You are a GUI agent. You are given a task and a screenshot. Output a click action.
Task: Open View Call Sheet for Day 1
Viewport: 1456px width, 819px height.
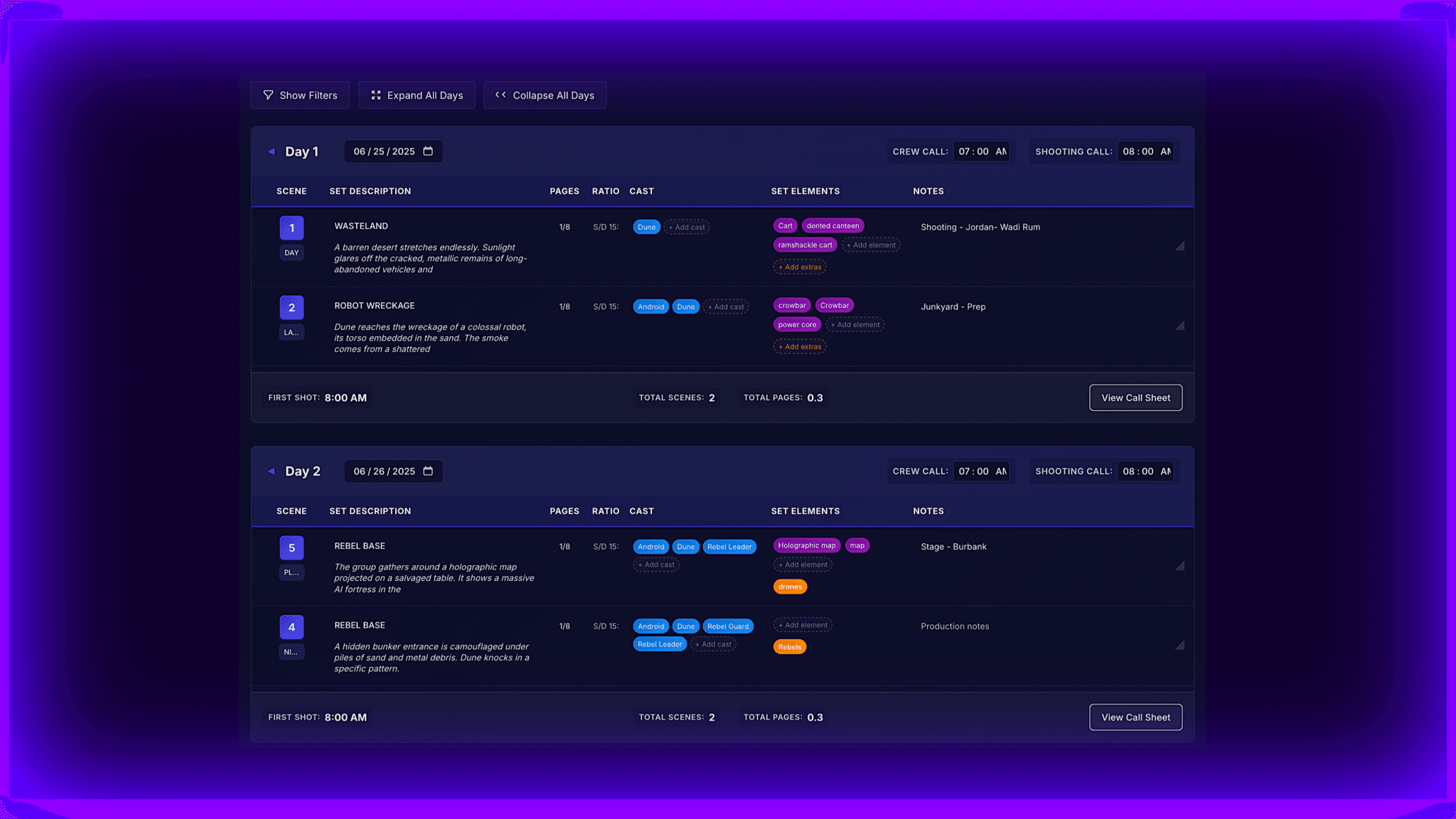[1135, 397]
